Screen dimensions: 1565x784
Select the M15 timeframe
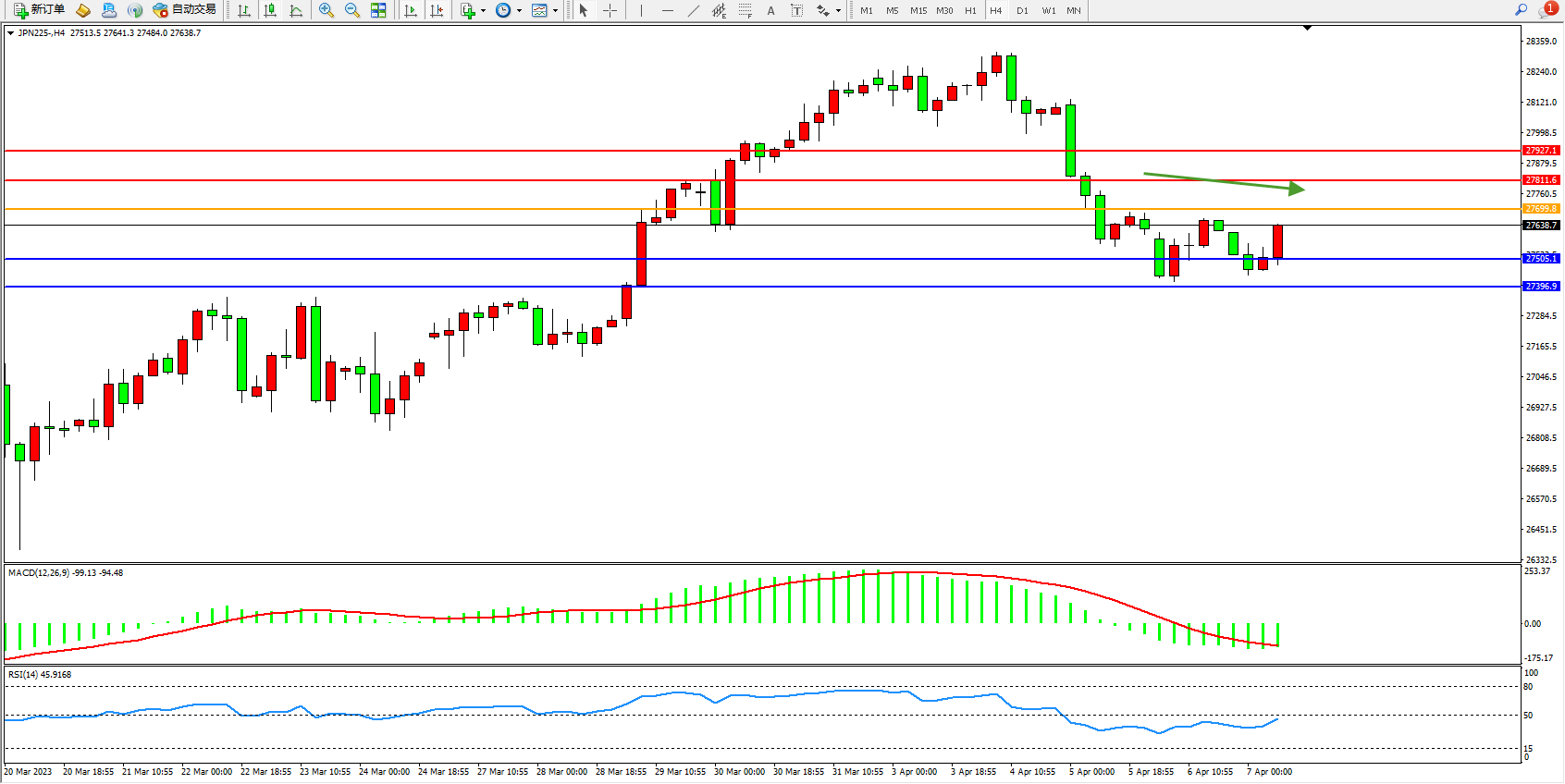[918, 10]
